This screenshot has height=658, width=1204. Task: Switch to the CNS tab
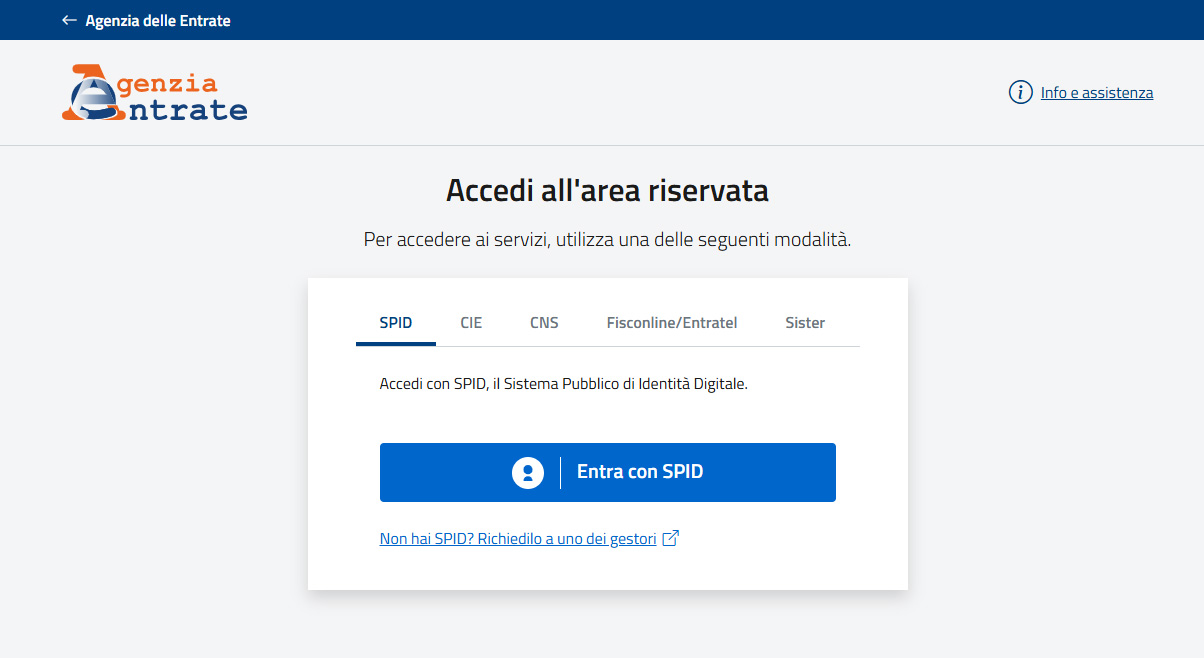(544, 323)
